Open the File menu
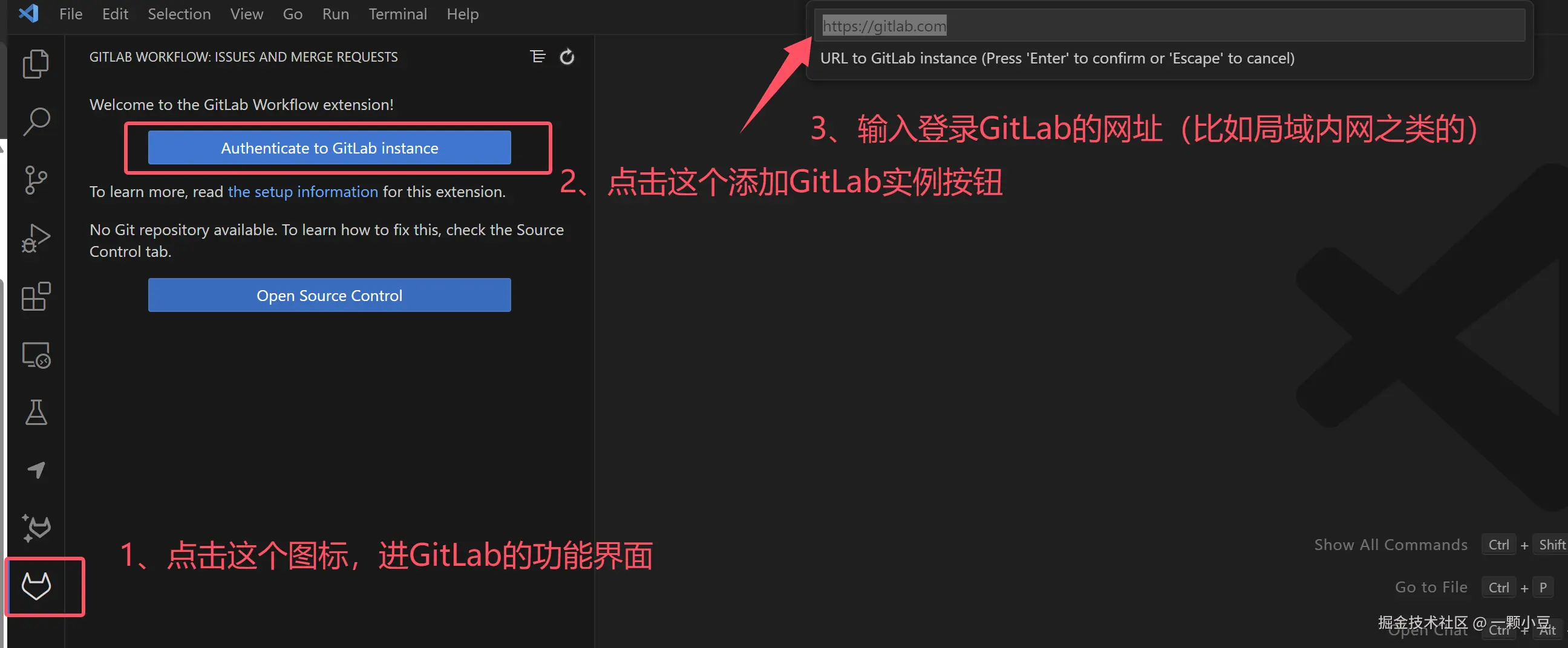1568x648 pixels. pyautogui.click(x=71, y=14)
